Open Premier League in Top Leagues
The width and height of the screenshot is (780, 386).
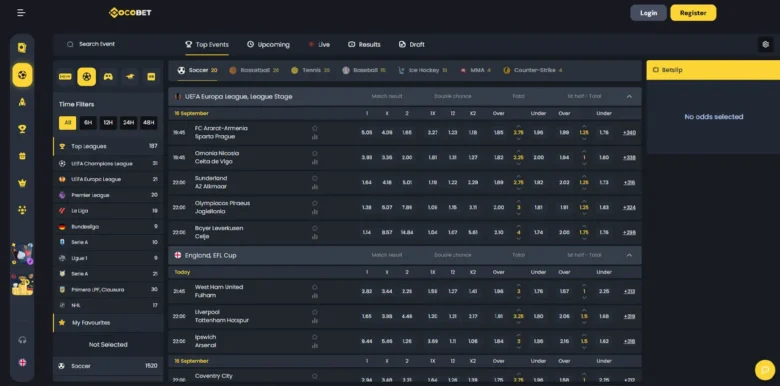pyautogui.click(x=108, y=195)
